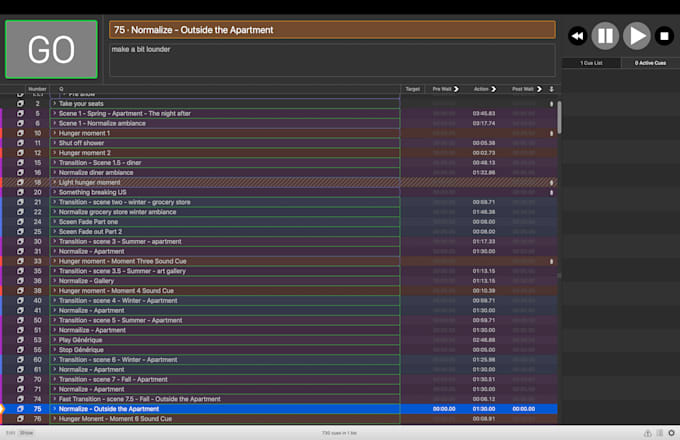Open warnings/status icon in footer
Viewport: 680px width, 440px height.
[647, 433]
